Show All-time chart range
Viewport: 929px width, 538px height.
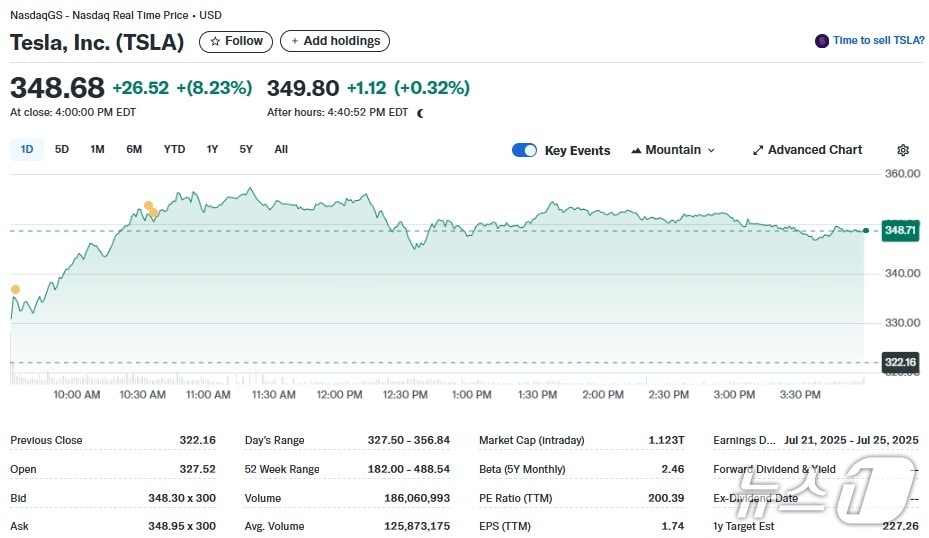click(x=281, y=150)
